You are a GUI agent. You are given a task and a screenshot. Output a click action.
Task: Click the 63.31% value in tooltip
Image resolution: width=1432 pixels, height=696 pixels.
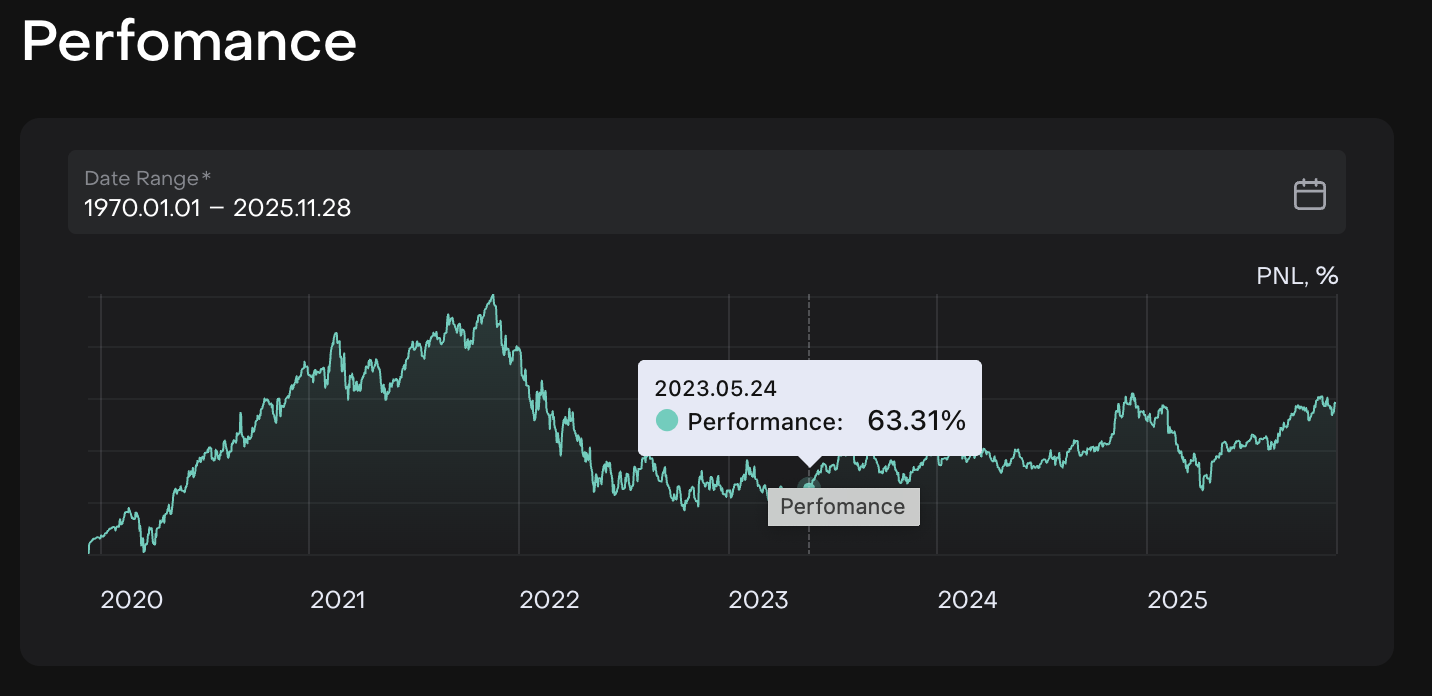[916, 421]
